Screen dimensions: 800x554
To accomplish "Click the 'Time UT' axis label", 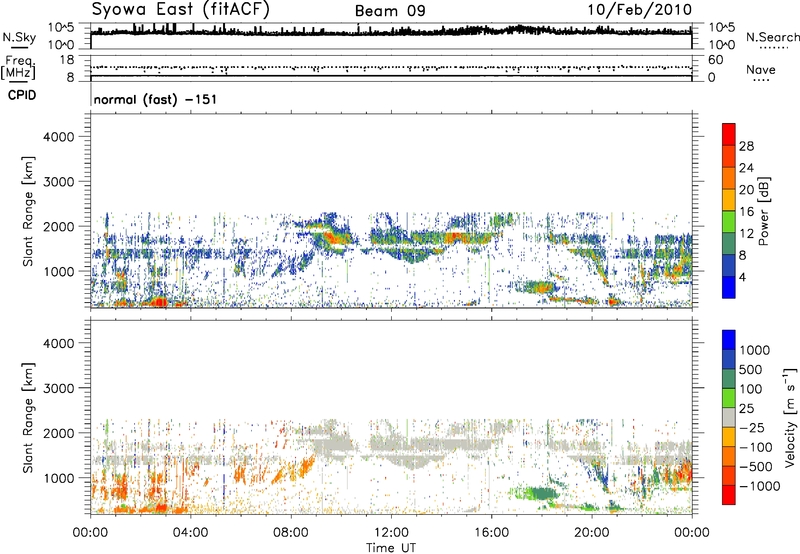I will pyautogui.click(x=391, y=548).
